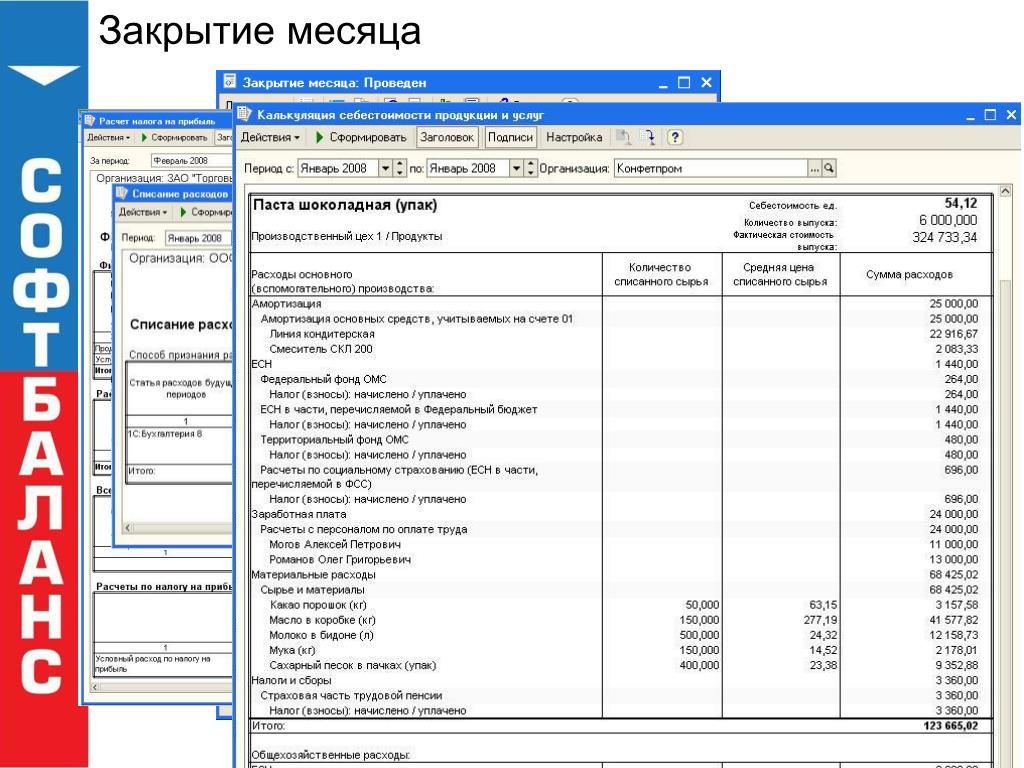
Task: Click the Калькуляция window title document icon
Action: pos(245,114)
